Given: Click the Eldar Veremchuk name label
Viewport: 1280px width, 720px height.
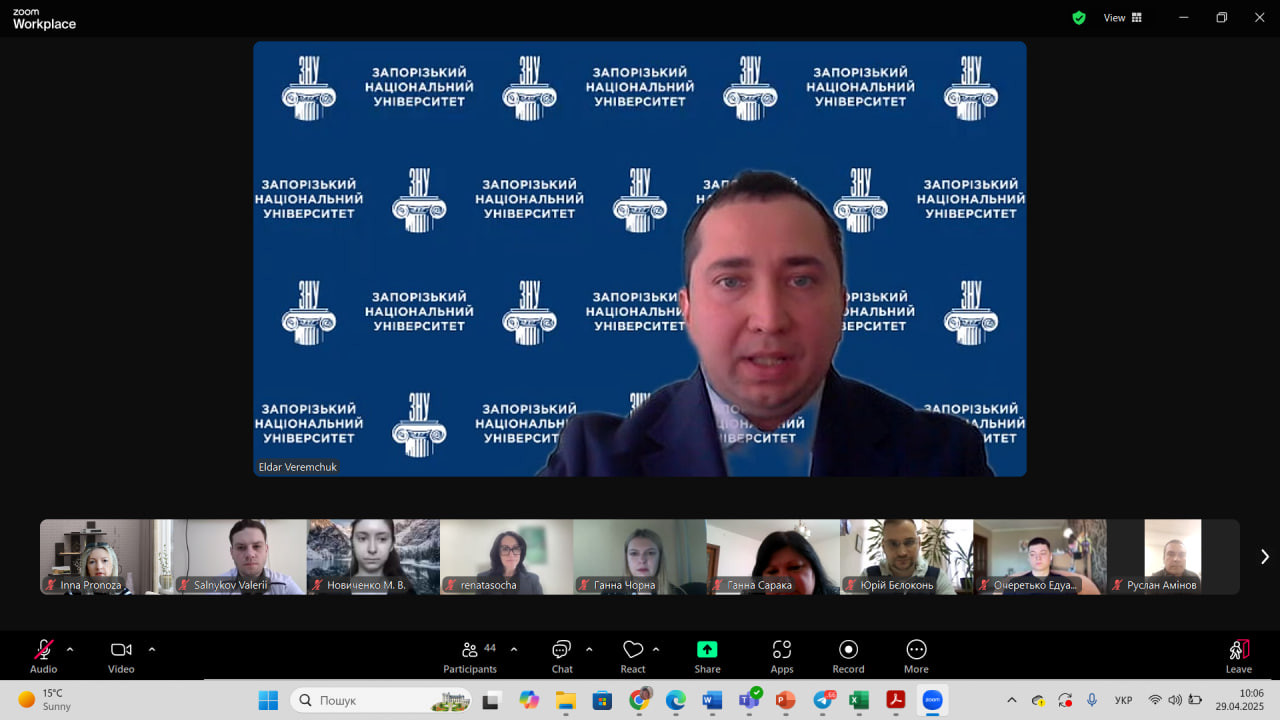Looking at the screenshot, I should point(297,467).
